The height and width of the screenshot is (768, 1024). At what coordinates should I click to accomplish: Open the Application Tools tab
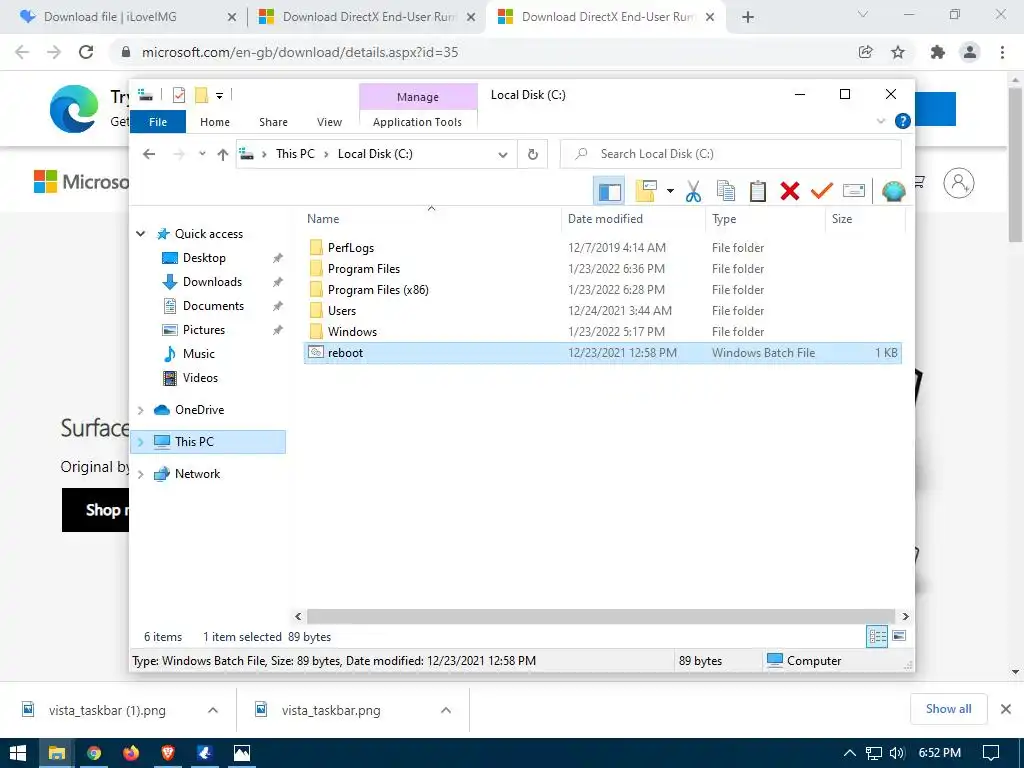point(417,122)
